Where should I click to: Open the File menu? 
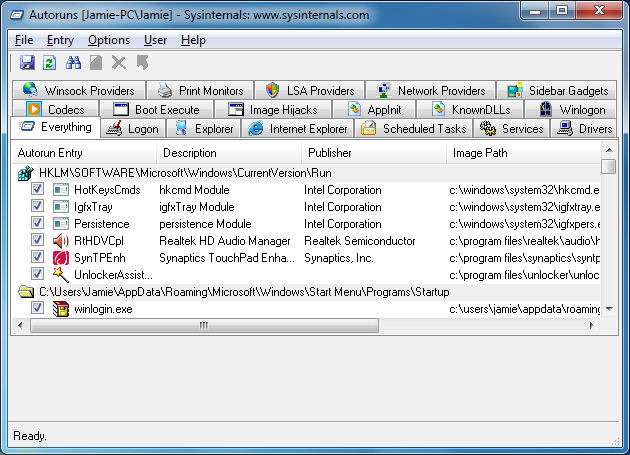24,40
